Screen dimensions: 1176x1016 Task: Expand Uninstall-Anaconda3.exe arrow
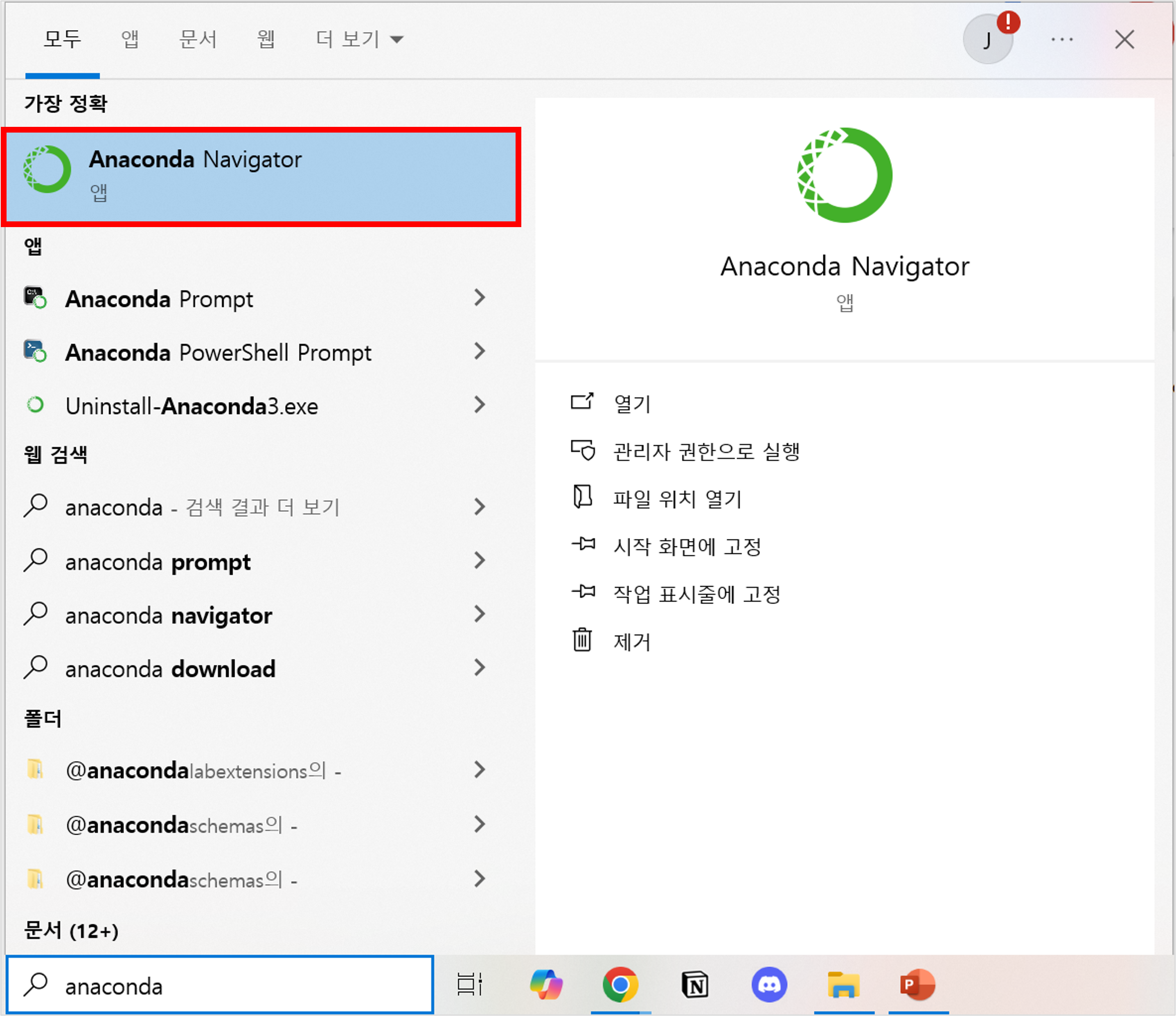pos(480,405)
